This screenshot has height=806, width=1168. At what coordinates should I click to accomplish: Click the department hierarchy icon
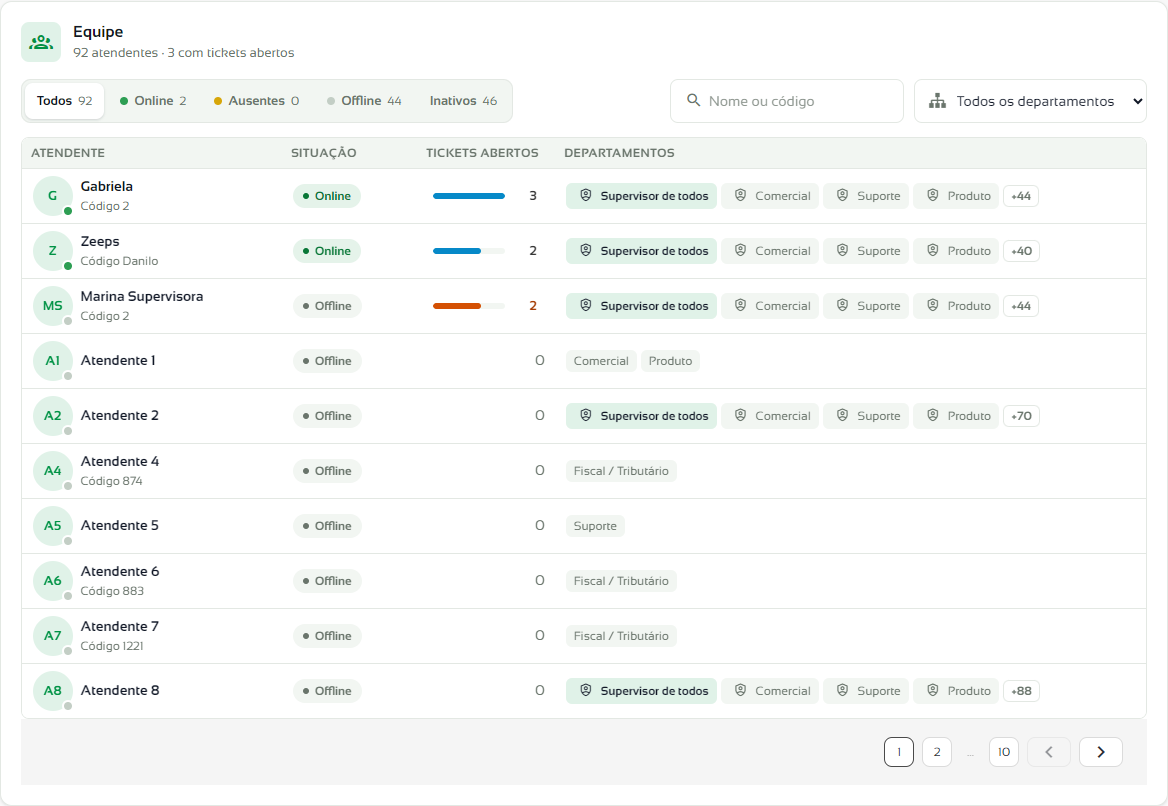937,101
